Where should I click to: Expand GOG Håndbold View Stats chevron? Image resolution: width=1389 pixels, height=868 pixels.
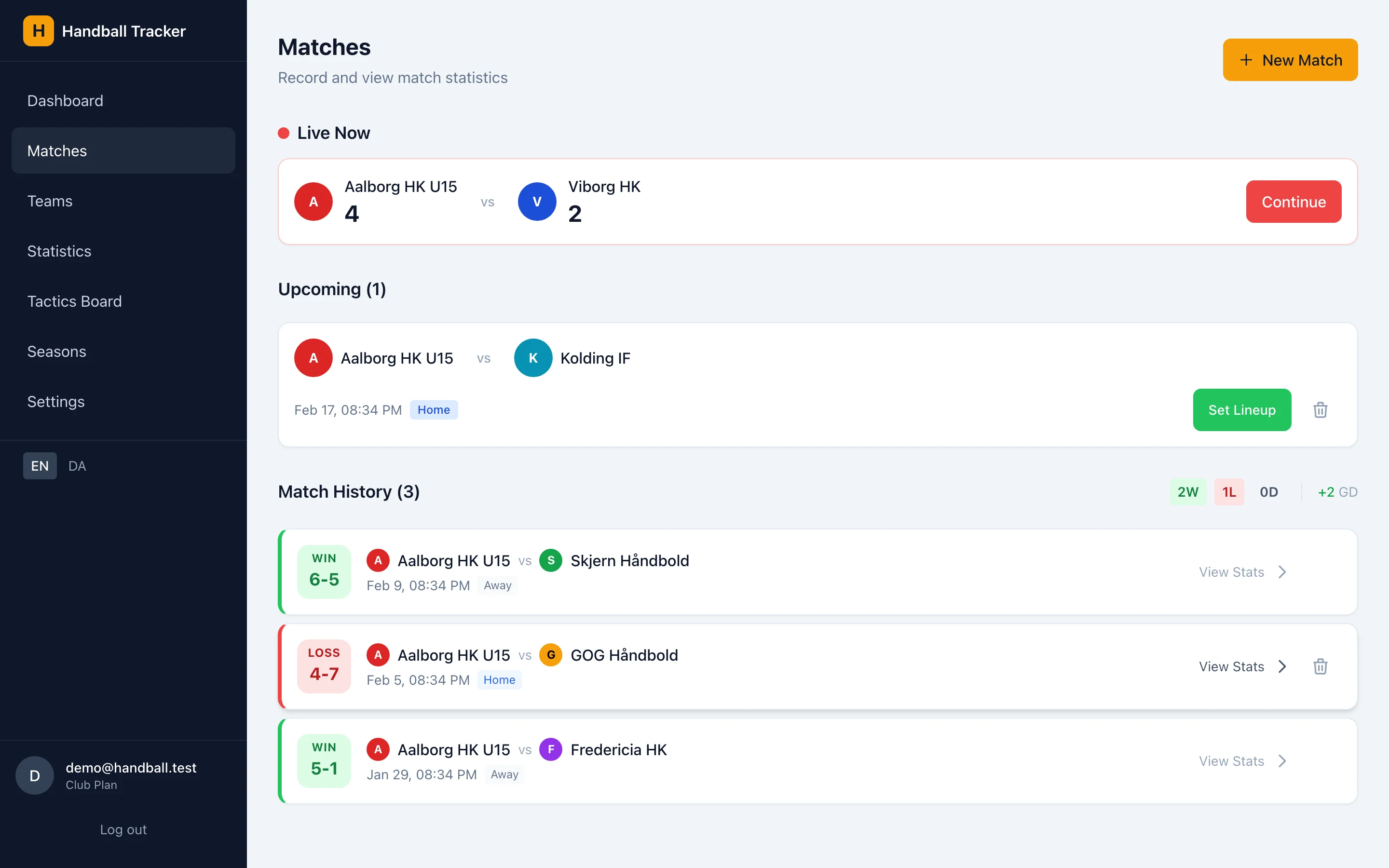point(1282,666)
